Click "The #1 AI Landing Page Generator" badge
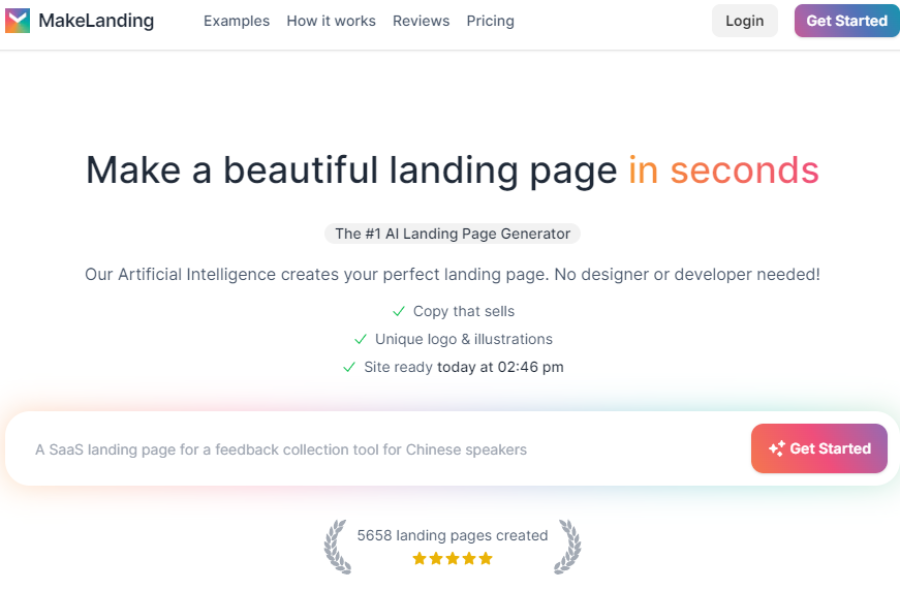 point(452,233)
